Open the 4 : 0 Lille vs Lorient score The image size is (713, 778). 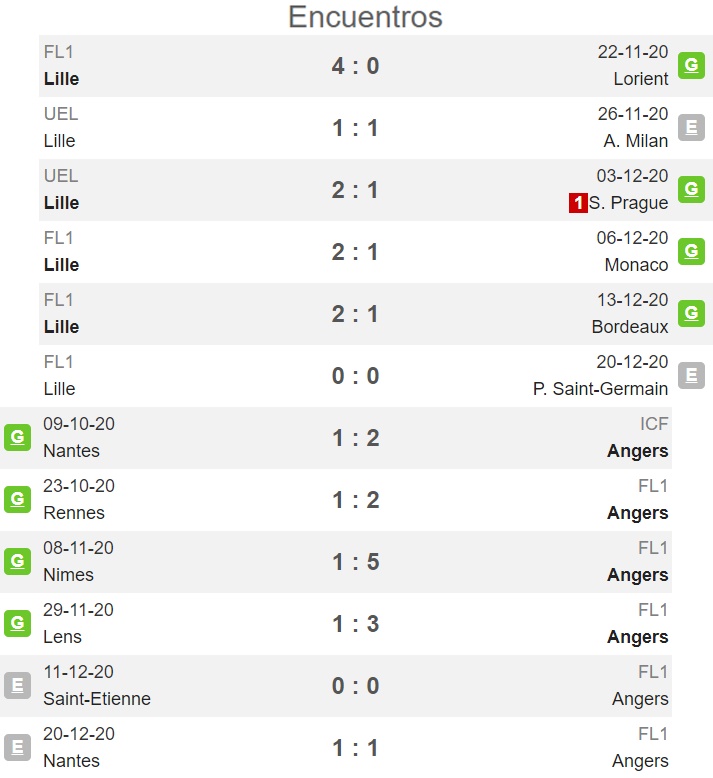click(355, 66)
